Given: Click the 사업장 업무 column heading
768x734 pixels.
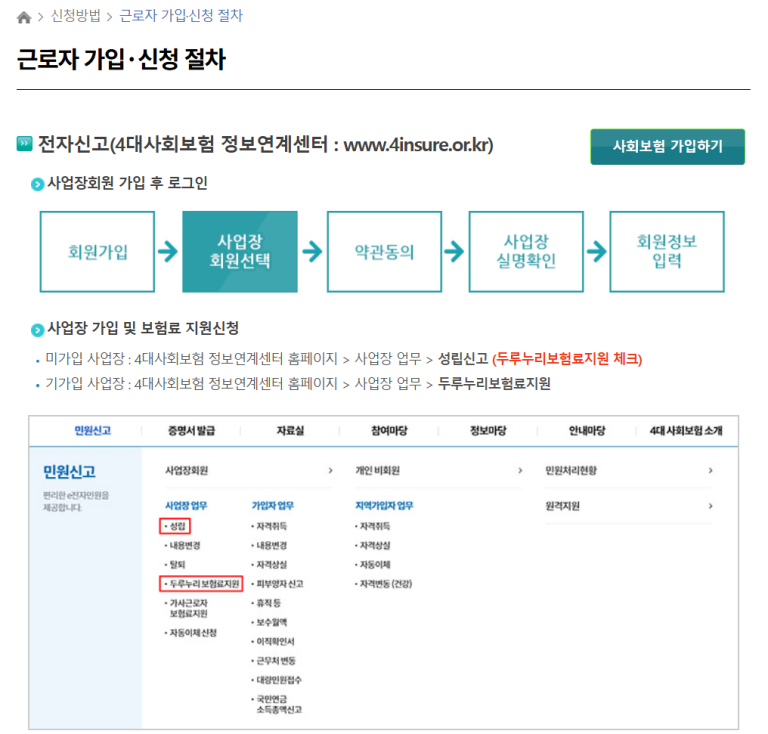Looking at the screenshot, I should click(186, 506).
